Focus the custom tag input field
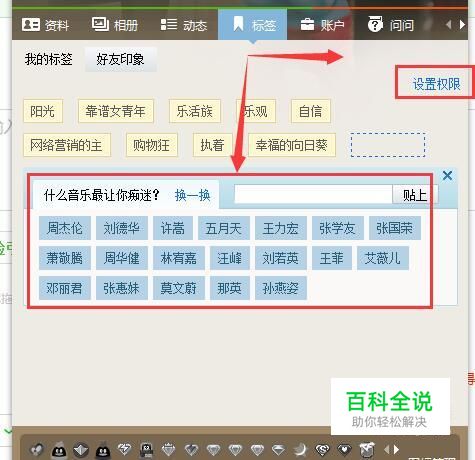The width and height of the screenshot is (475, 460). click(313, 194)
